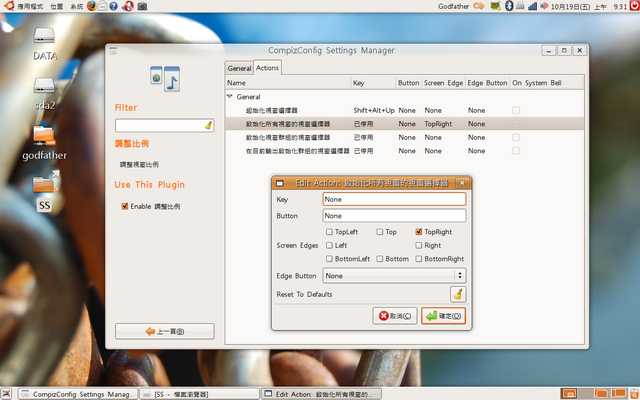
Task: Close the Edit Action dialog
Action: [462, 183]
